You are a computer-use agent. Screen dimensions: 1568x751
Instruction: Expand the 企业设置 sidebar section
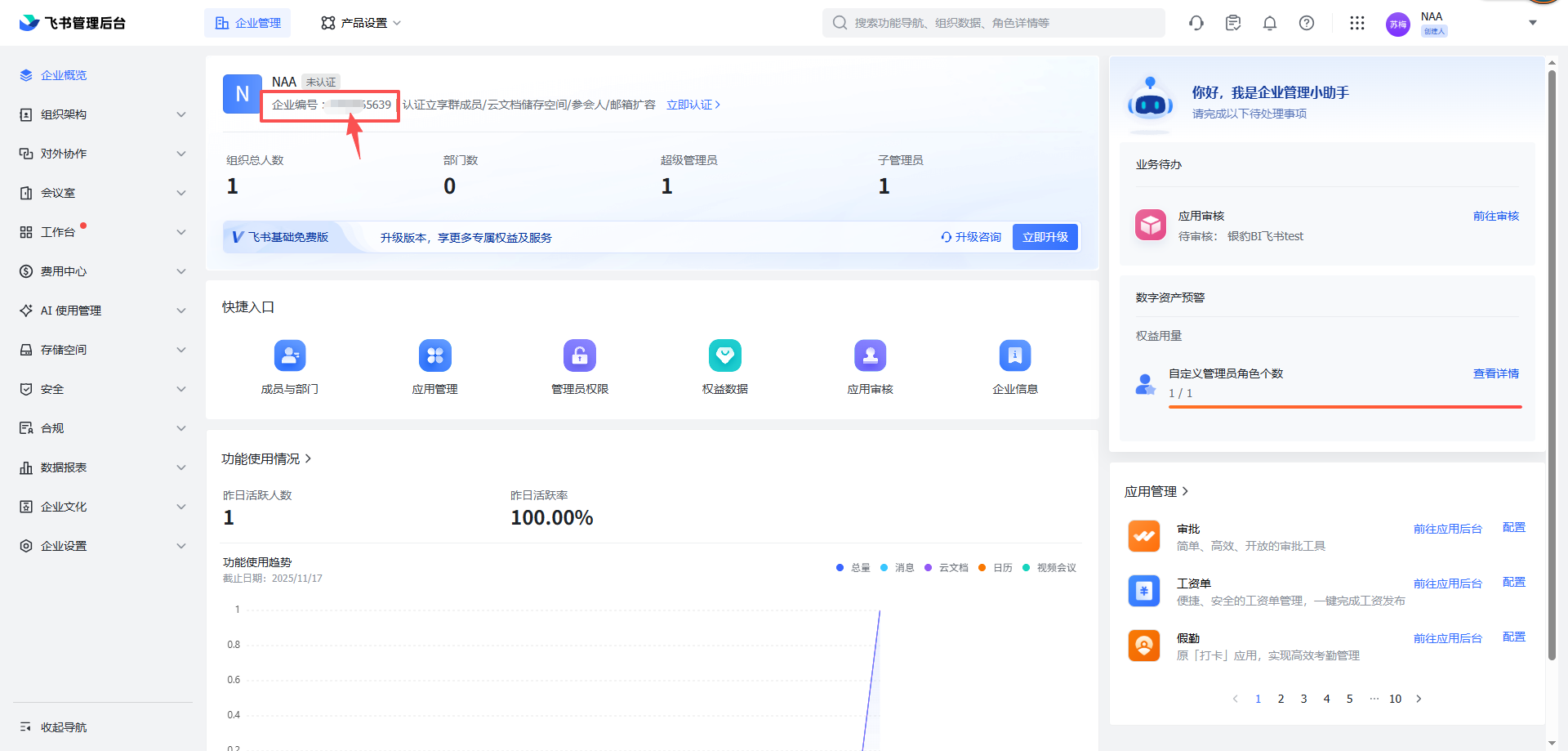(x=103, y=546)
